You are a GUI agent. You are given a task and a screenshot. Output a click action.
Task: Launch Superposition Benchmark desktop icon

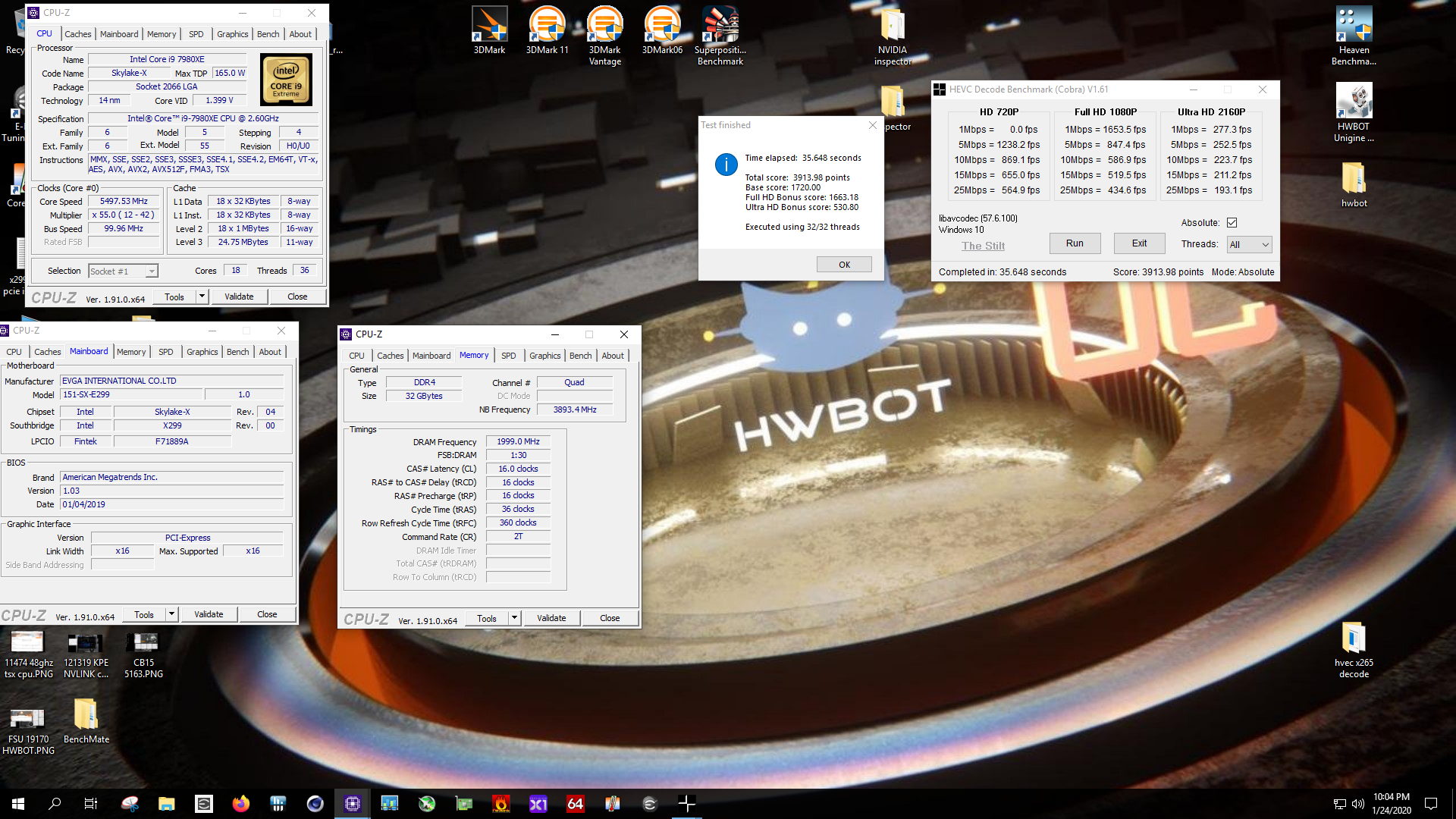click(720, 36)
